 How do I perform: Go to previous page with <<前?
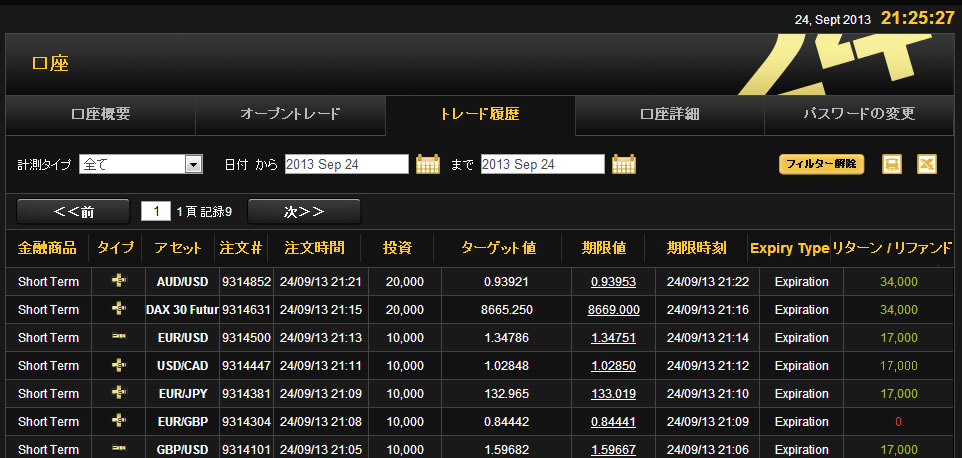(x=73, y=212)
